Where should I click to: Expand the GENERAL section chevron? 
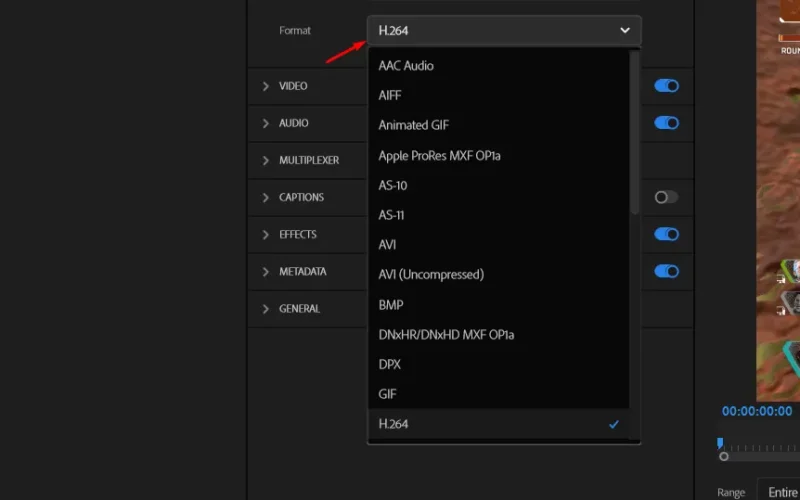pos(265,309)
